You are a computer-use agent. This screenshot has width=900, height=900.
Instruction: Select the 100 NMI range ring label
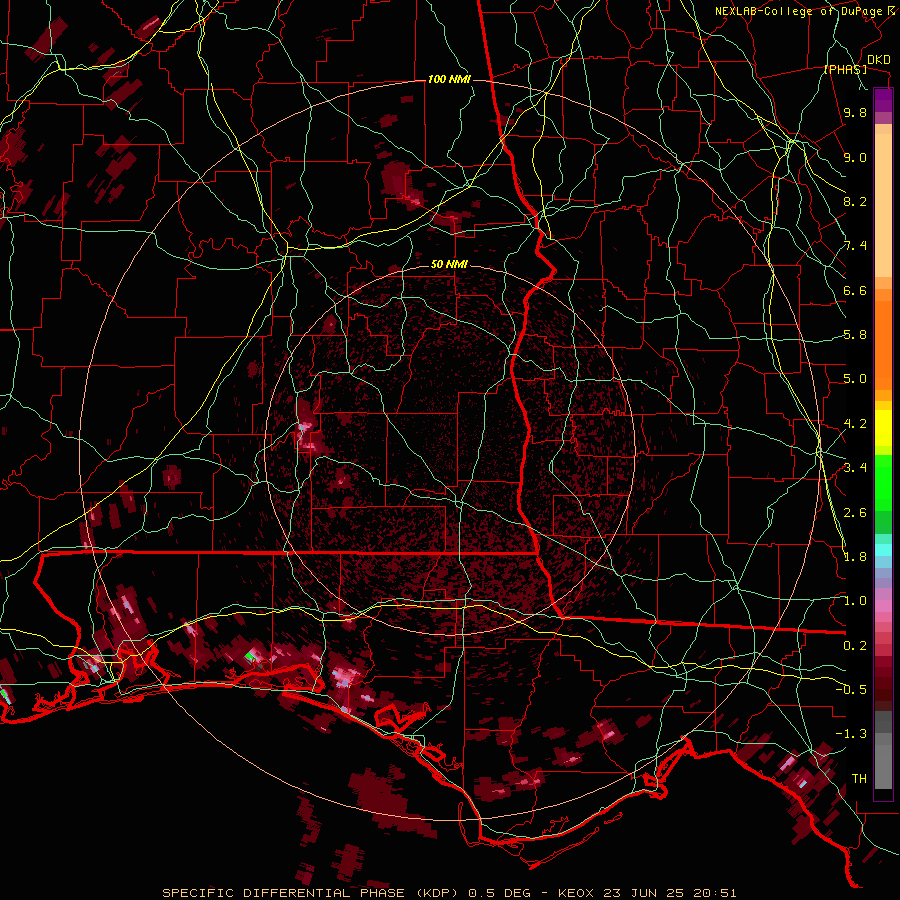(x=449, y=79)
